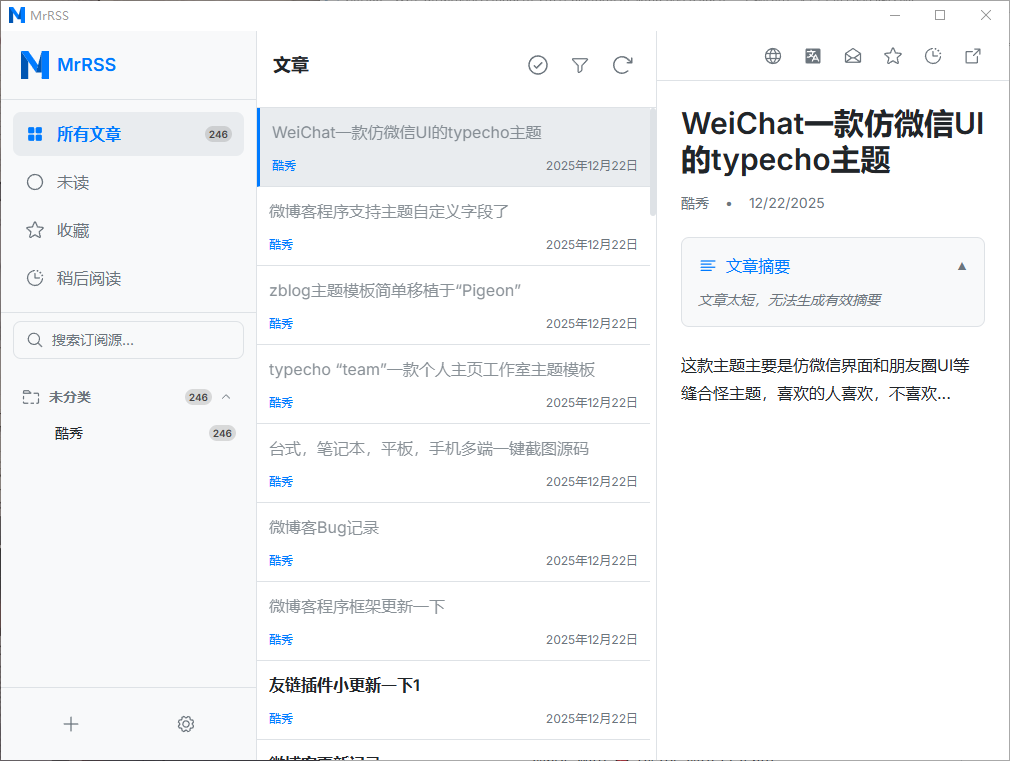Star the current article as favorite
This screenshot has width=1010, height=761.
point(893,56)
